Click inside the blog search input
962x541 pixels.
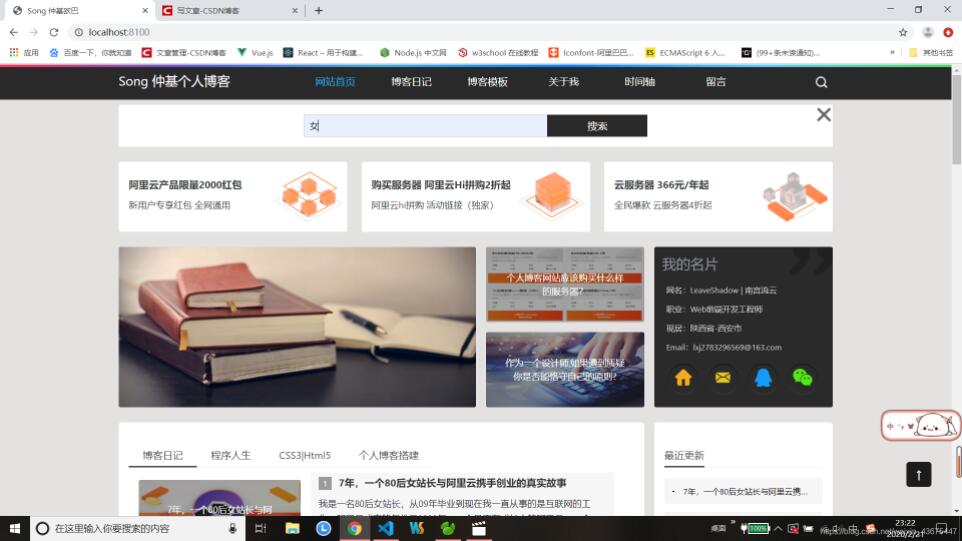click(x=425, y=126)
